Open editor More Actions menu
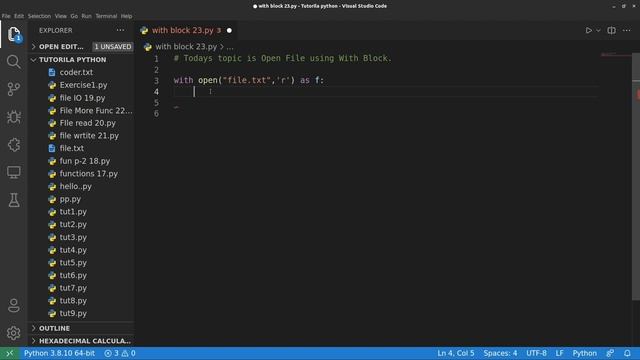 (627, 31)
